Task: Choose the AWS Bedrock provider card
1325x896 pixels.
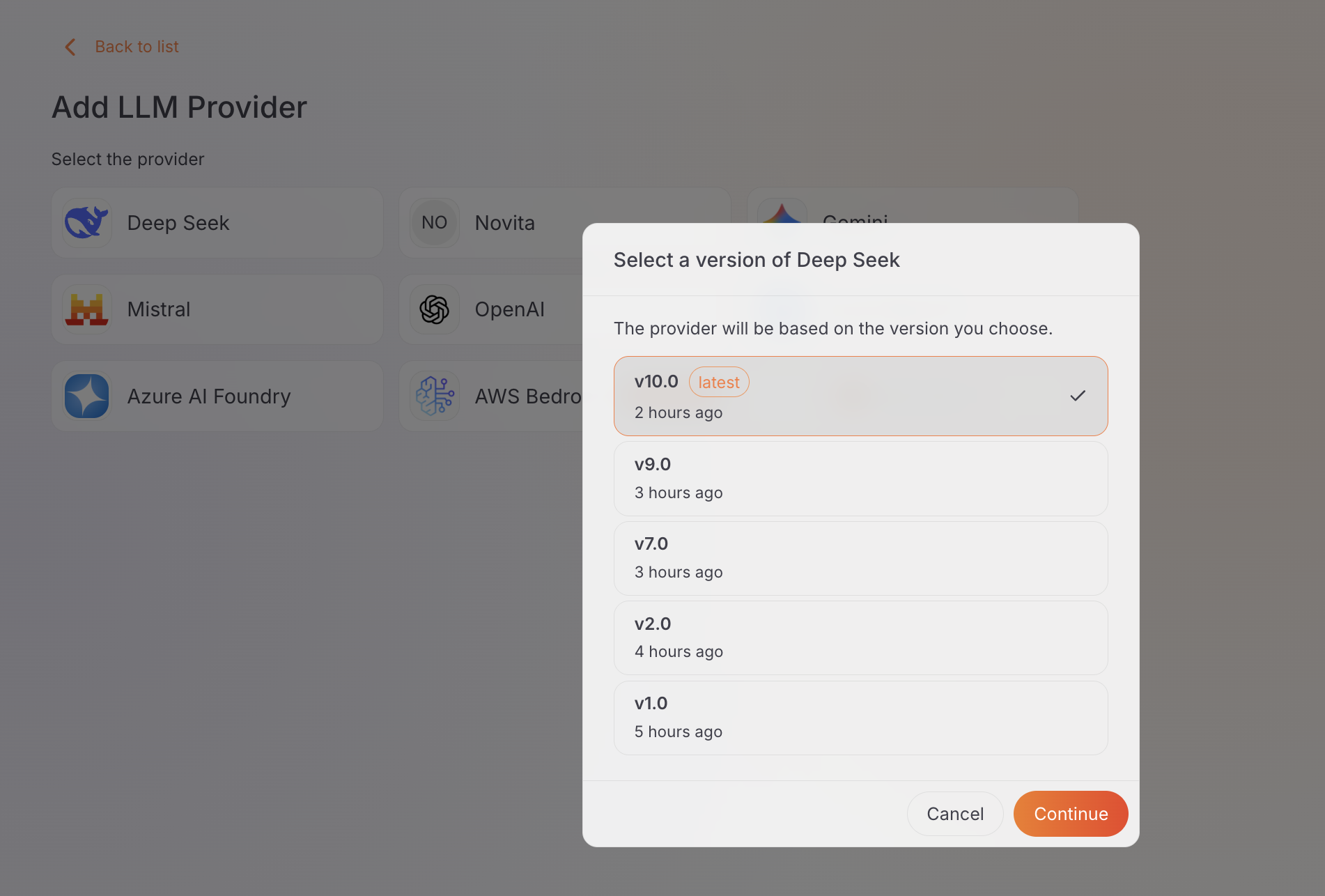Action: click(490, 396)
